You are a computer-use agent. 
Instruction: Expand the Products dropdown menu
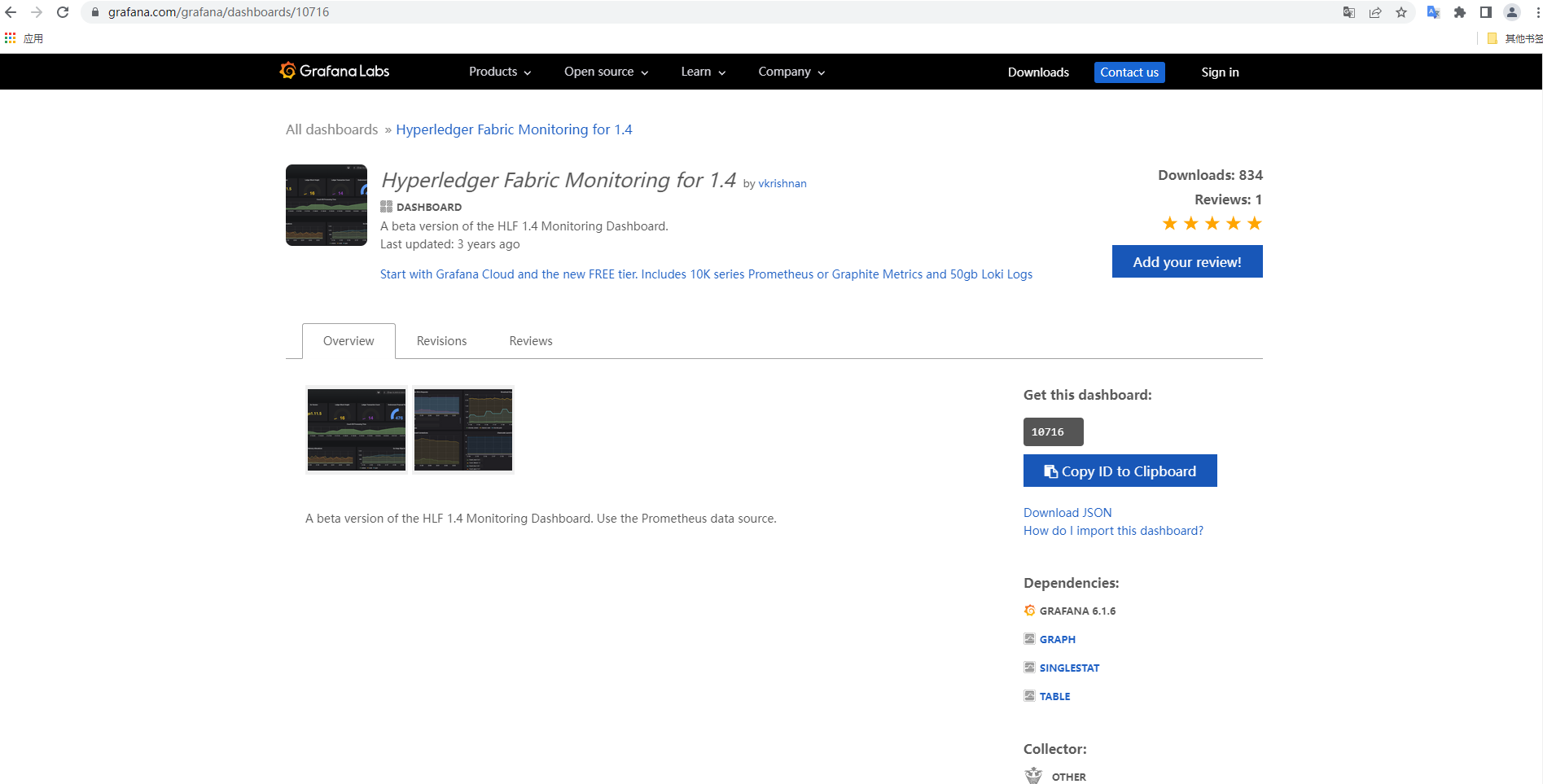pos(500,72)
